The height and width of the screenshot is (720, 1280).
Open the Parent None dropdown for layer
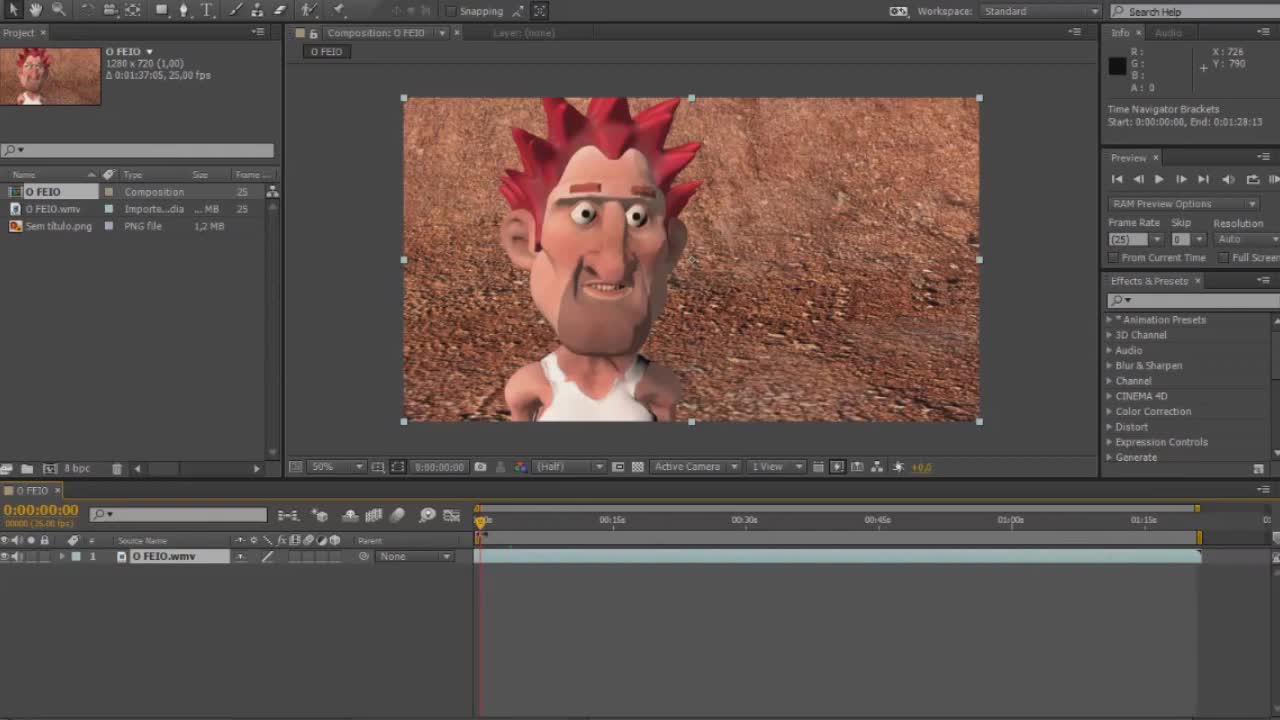click(415, 556)
